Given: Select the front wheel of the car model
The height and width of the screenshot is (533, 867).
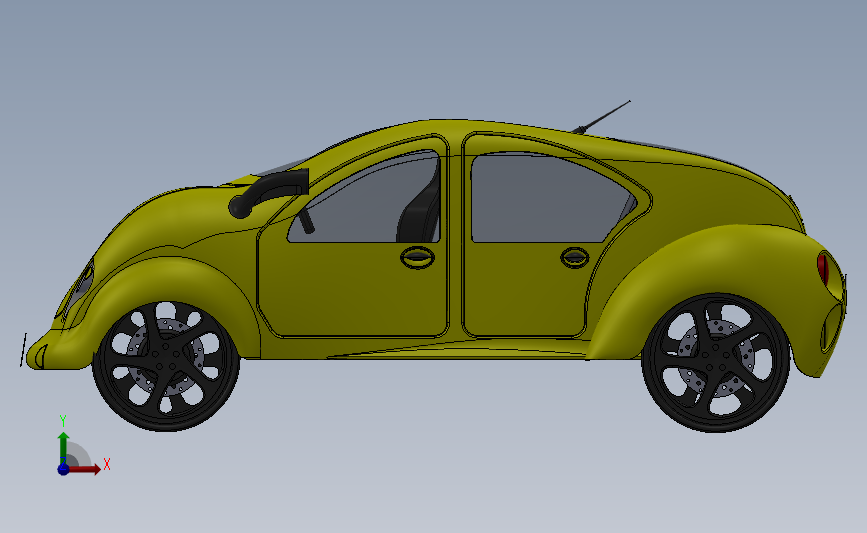Looking at the screenshot, I should click(x=166, y=366).
